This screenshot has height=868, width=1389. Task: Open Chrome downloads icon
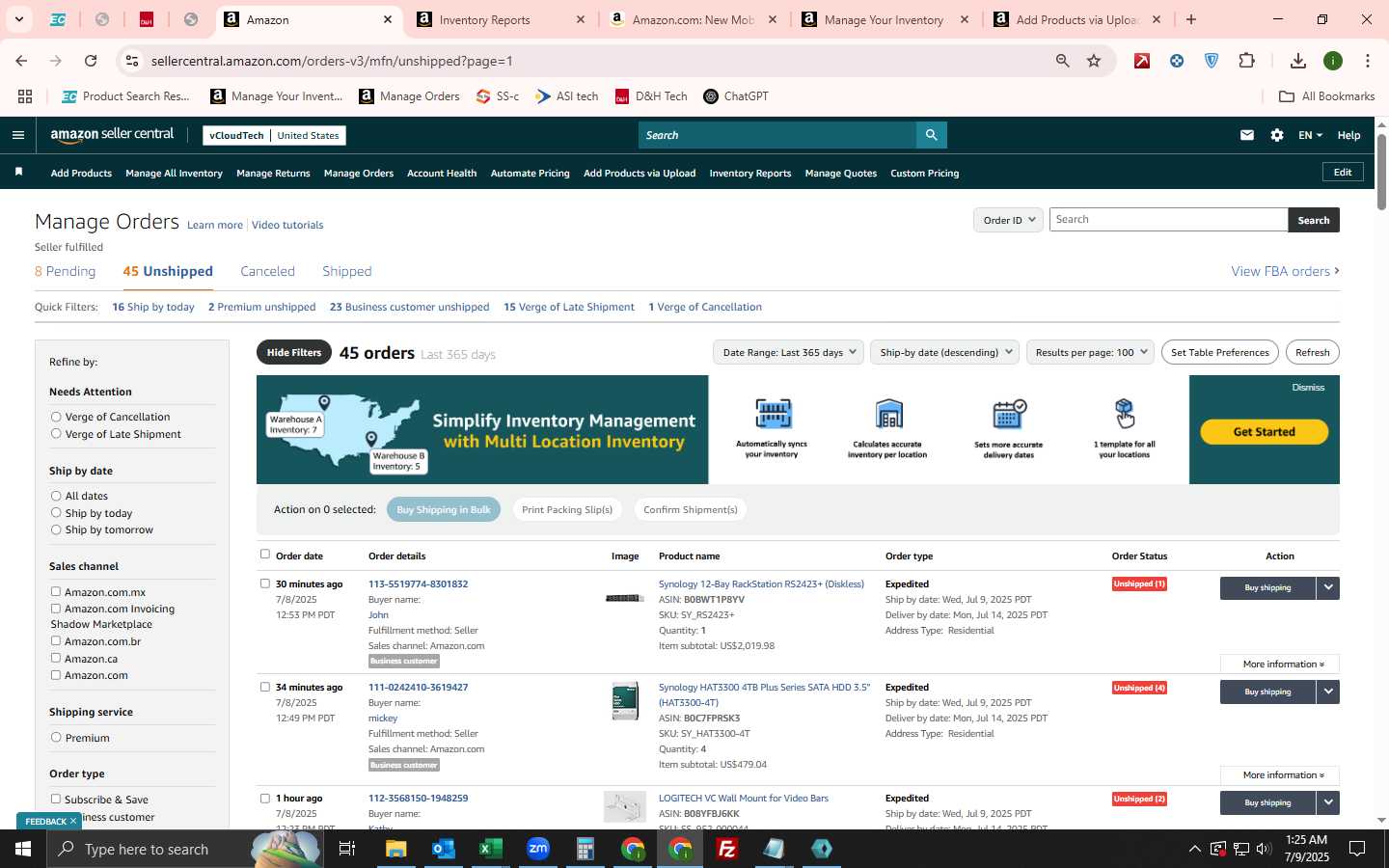point(1297,61)
